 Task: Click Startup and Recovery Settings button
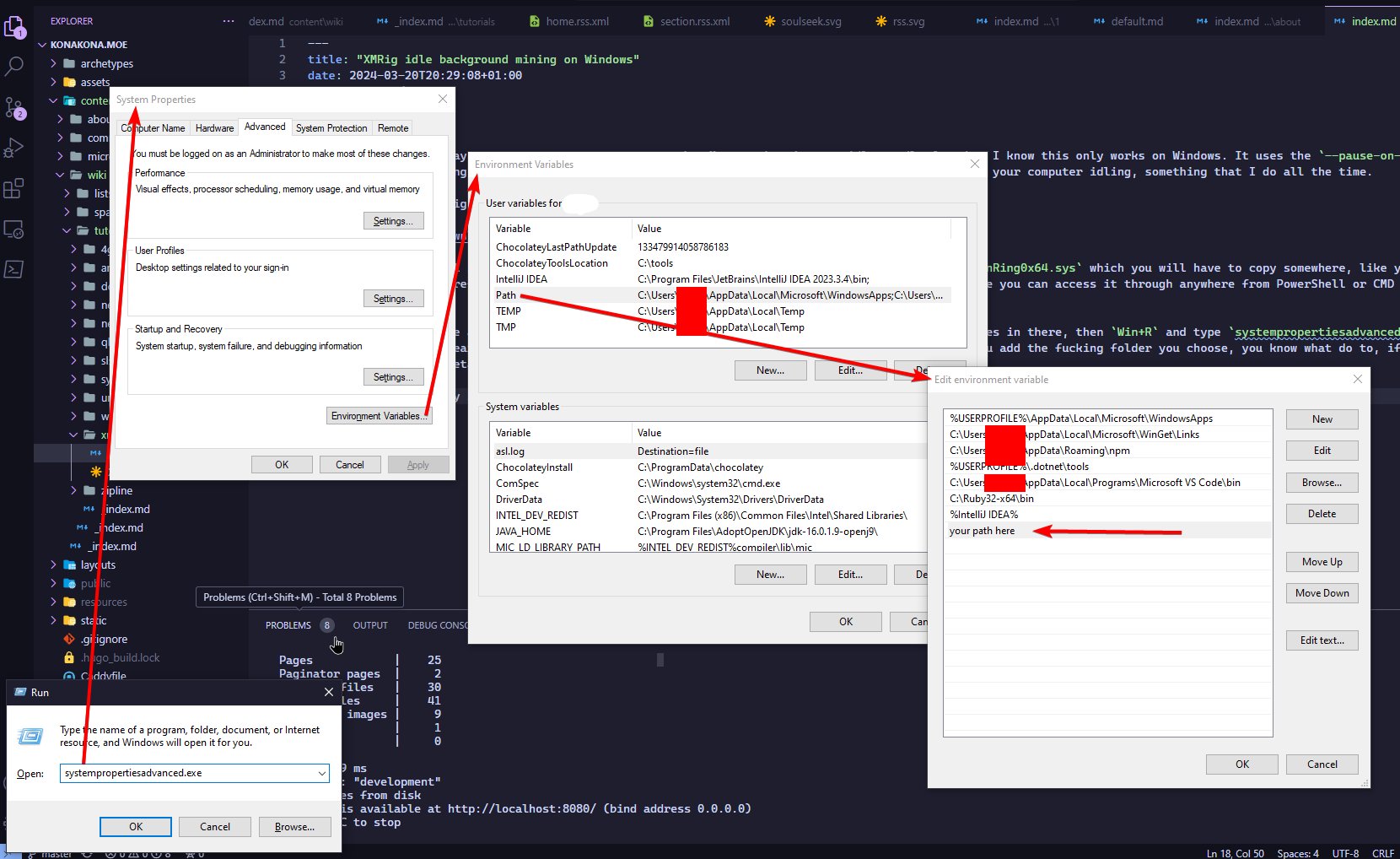click(x=393, y=377)
